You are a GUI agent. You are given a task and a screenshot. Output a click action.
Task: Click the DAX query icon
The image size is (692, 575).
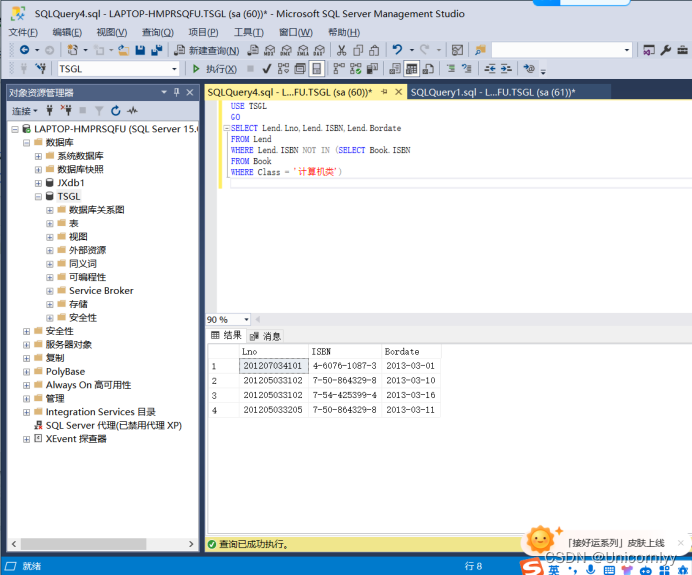320,50
